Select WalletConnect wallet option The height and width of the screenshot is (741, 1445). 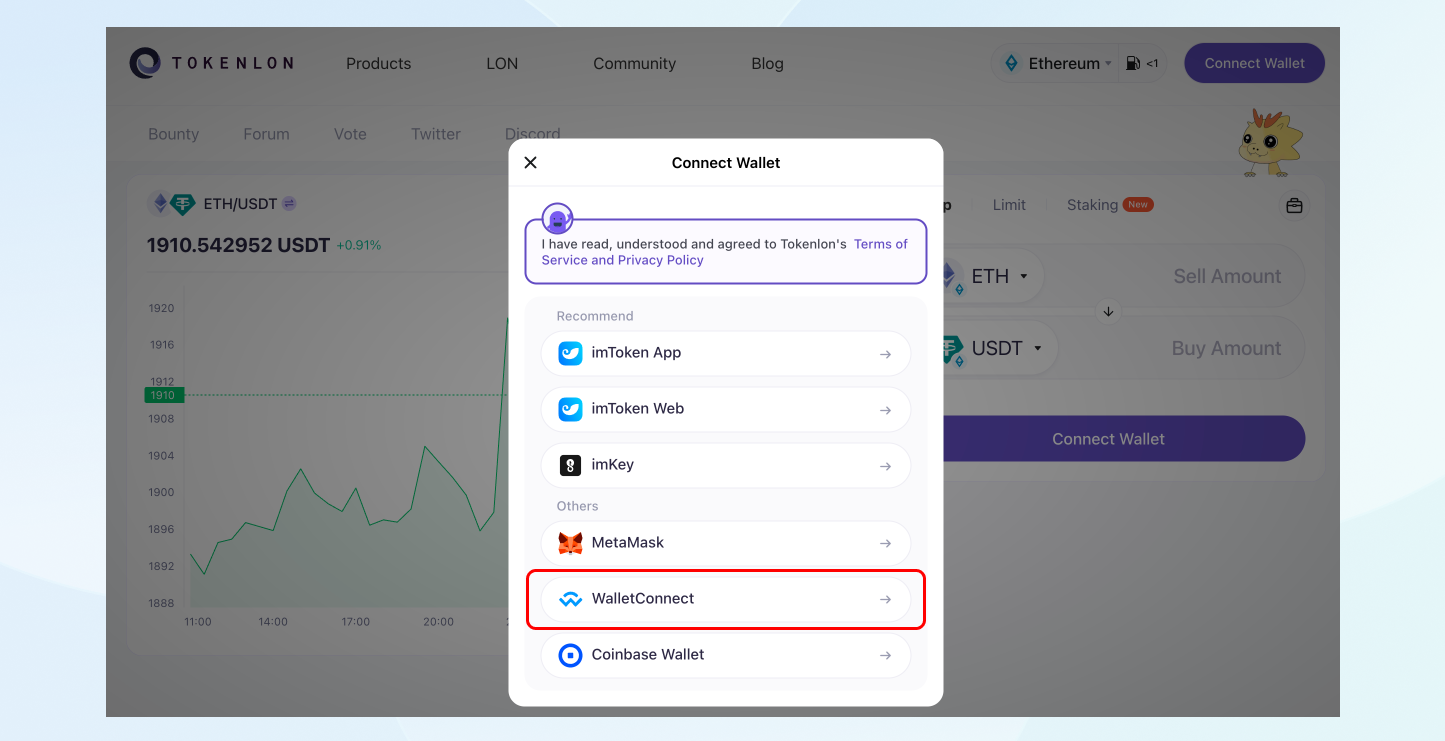pyautogui.click(x=726, y=599)
